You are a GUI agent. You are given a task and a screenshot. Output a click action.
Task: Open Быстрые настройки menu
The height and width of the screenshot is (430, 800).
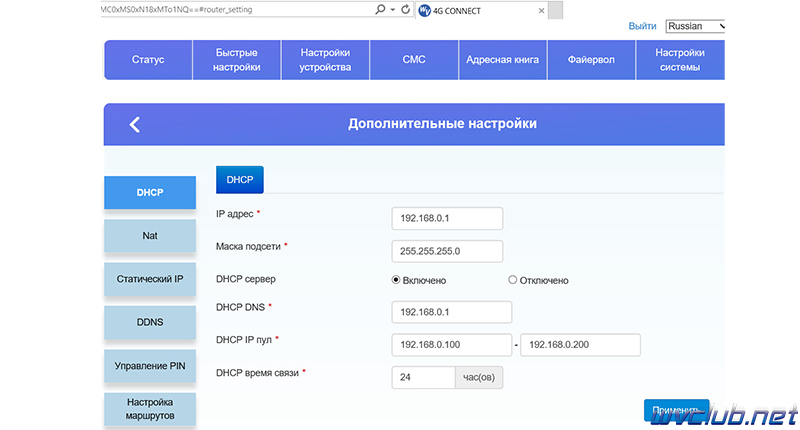(x=237, y=60)
